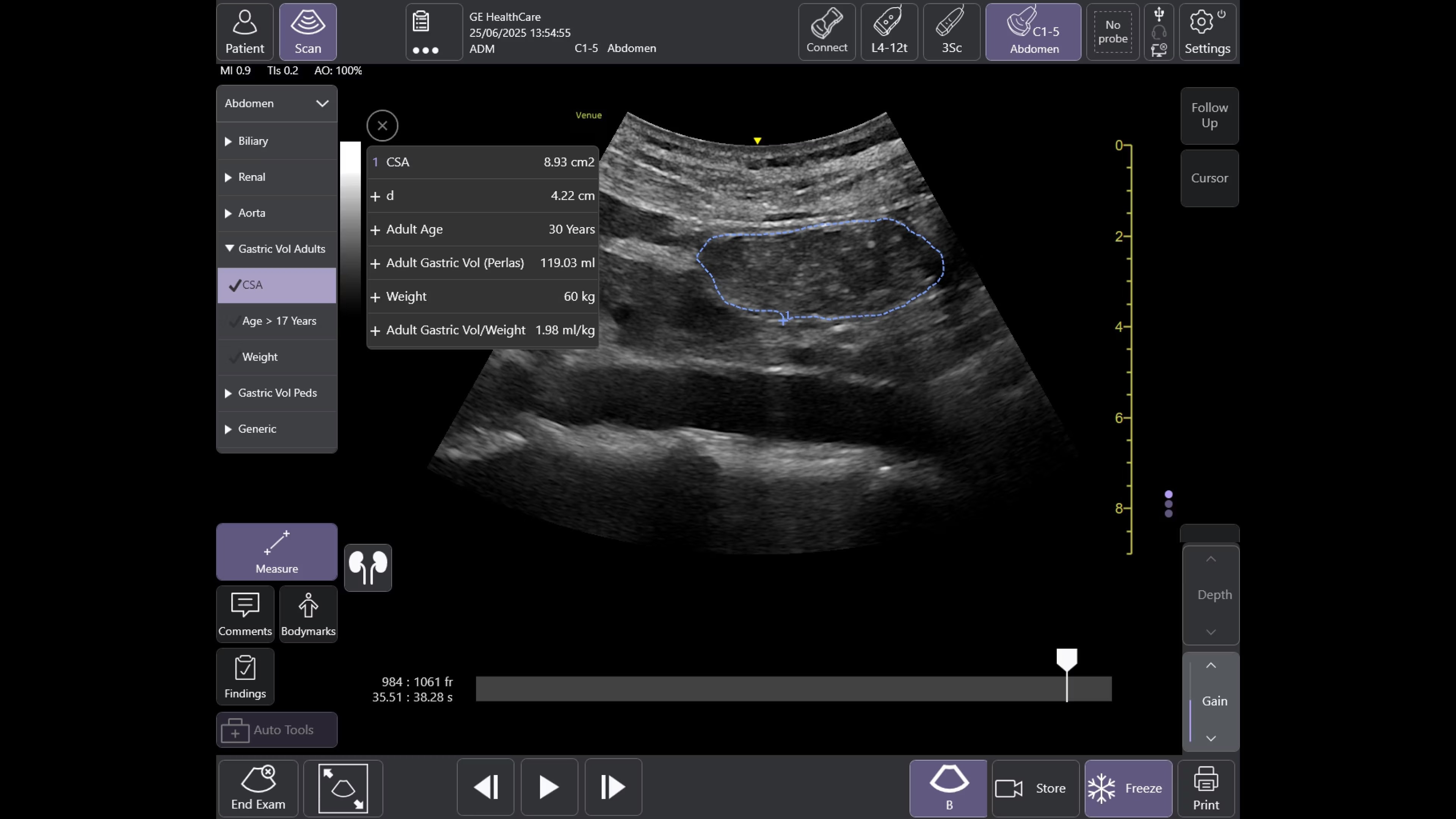Open the Settings menu
Viewport: 1456px width, 819px height.
tap(1207, 32)
